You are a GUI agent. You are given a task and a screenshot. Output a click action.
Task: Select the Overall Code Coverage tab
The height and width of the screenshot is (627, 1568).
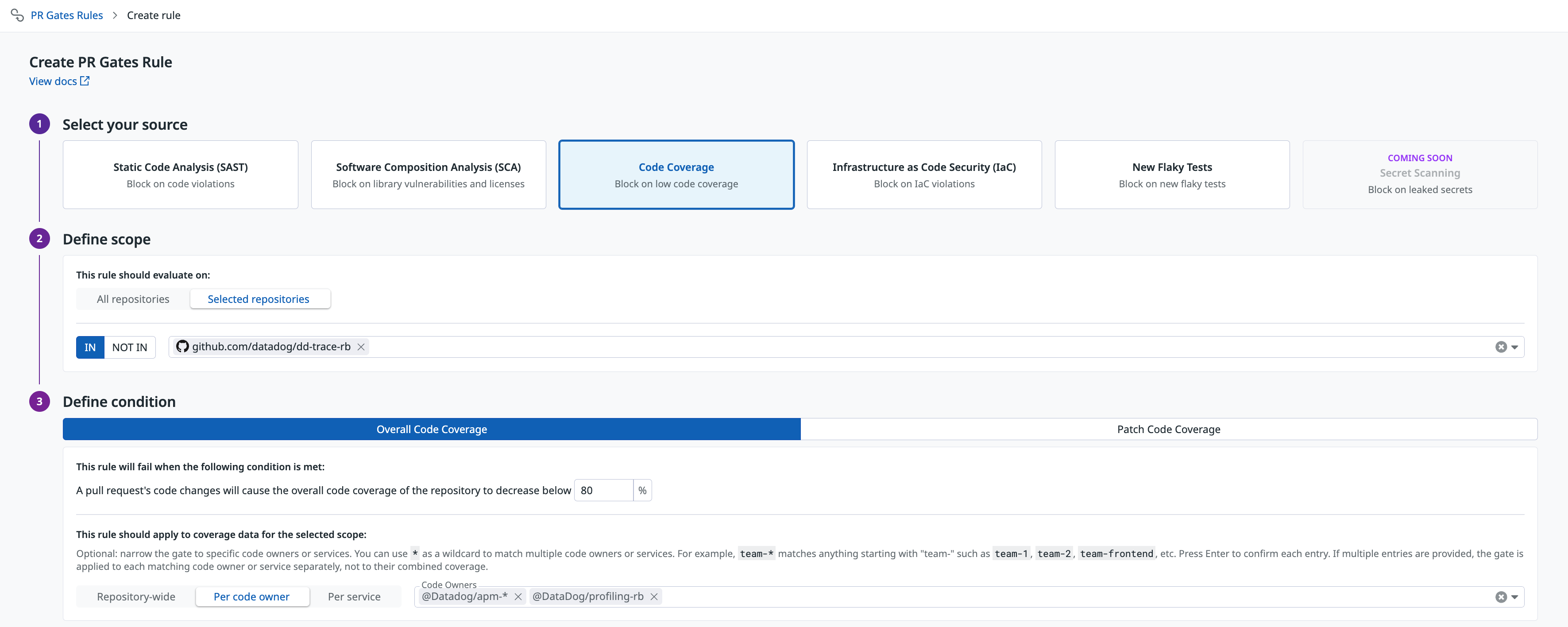(432, 429)
